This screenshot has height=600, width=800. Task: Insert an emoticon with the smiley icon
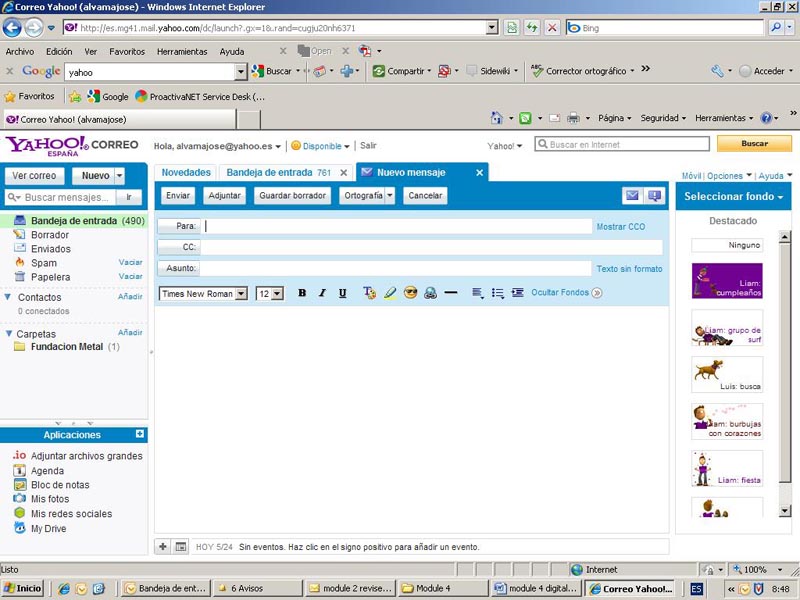(410, 293)
